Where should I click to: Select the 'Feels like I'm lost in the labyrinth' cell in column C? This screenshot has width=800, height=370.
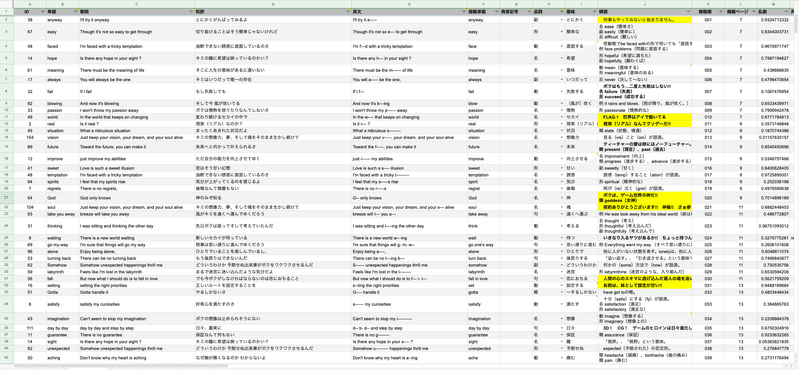[137, 272]
